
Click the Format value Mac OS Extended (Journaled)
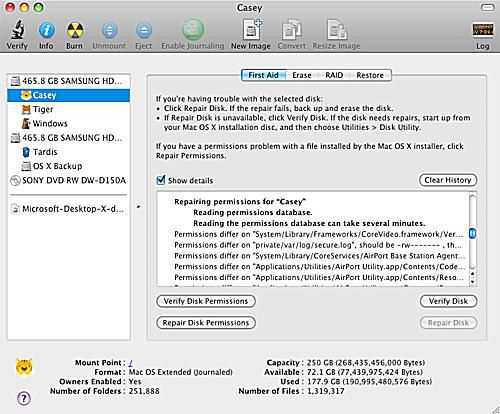(181, 372)
